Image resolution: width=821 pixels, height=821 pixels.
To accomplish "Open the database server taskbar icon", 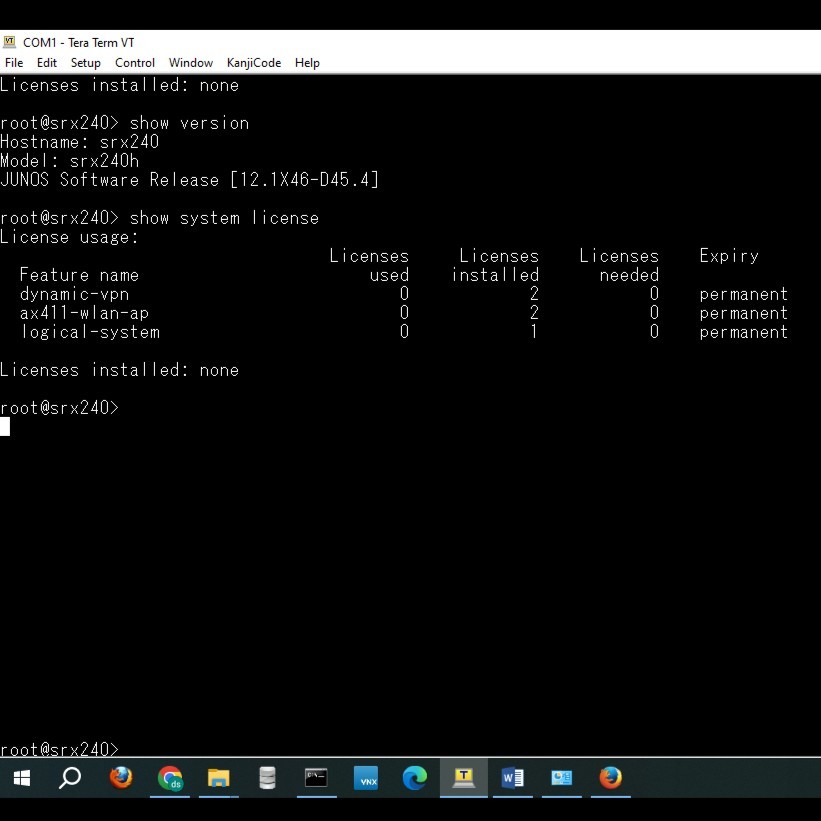I will click(268, 778).
